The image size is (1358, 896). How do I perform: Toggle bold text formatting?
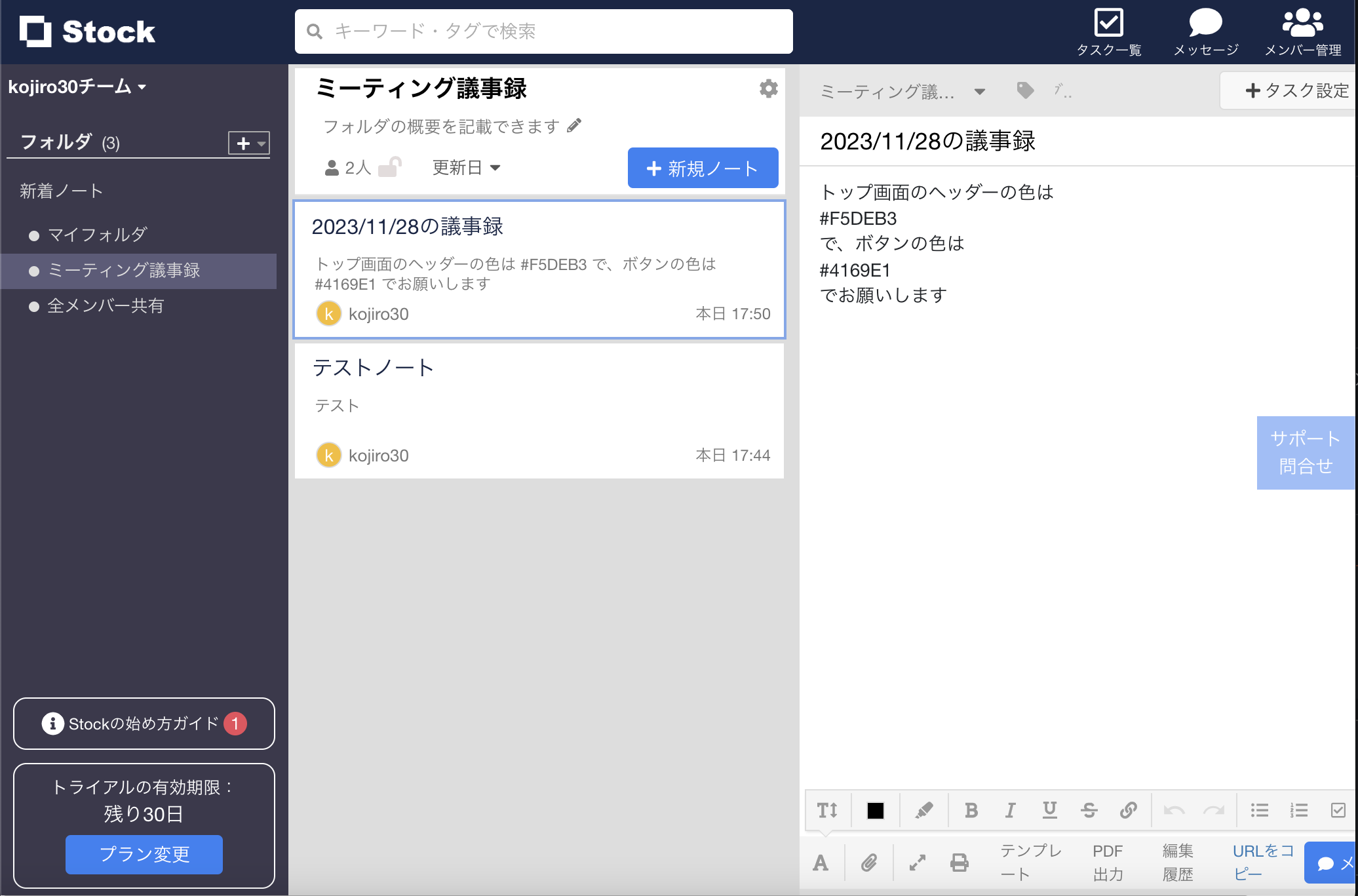click(x=971, y=811)
